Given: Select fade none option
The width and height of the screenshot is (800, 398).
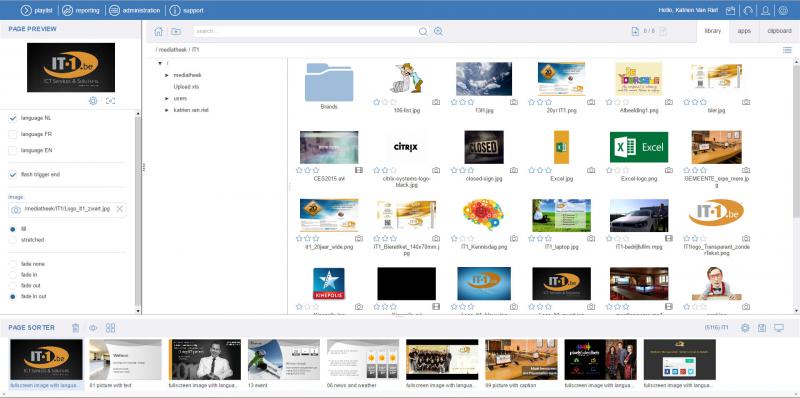Looking at the screenshot, I should click(13, 264).
